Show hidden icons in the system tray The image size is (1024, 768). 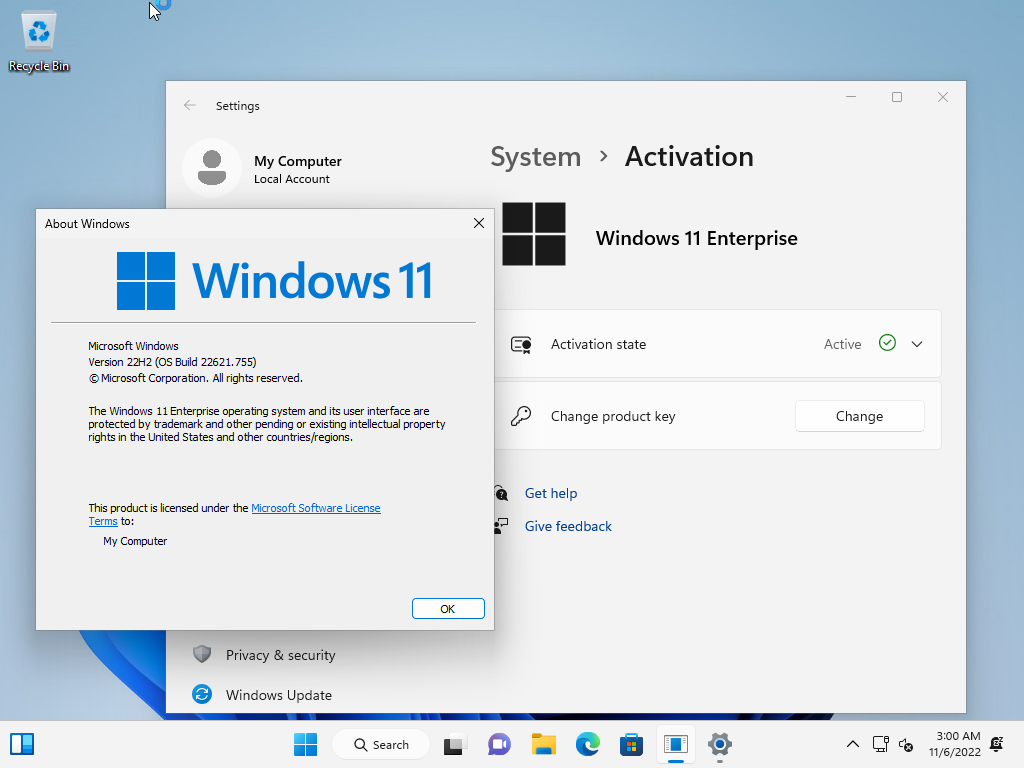tap(853, 744)
